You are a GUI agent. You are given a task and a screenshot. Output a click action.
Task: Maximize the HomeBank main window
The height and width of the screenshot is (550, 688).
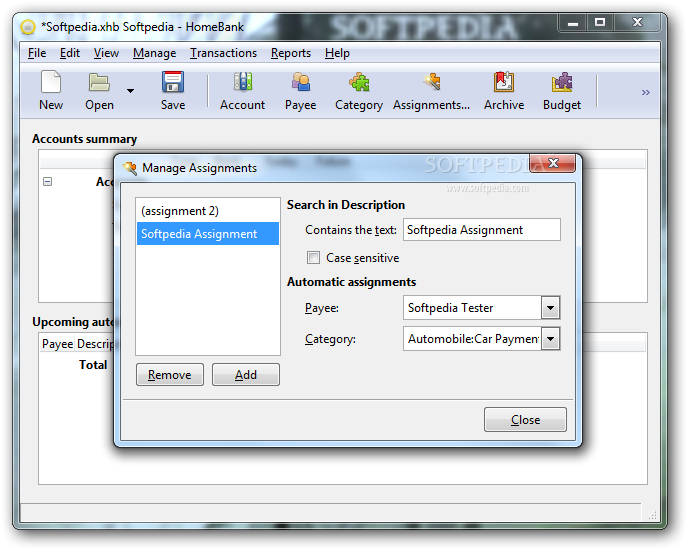pyautogui.click(x=599, y=22)
